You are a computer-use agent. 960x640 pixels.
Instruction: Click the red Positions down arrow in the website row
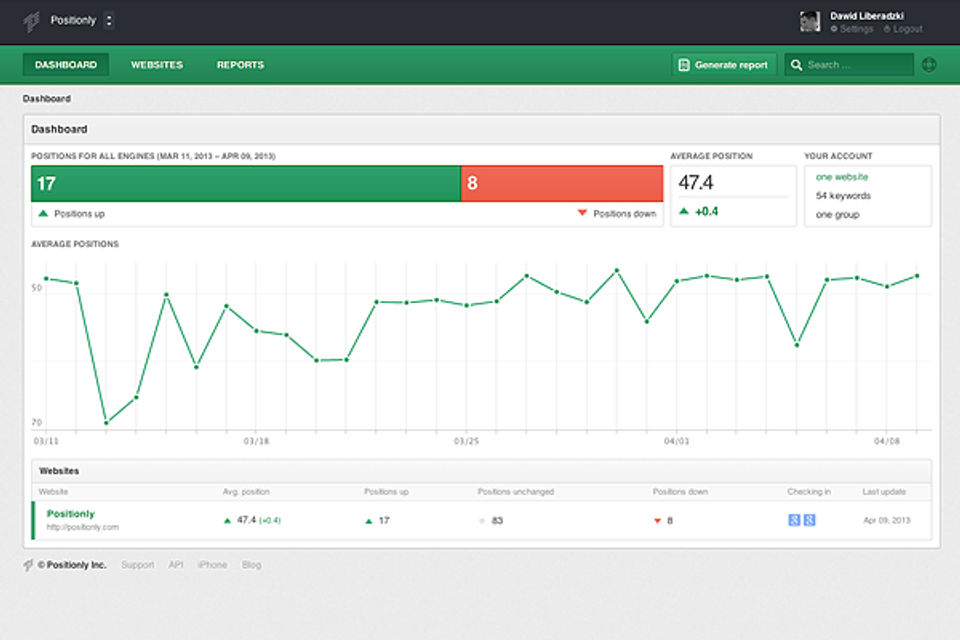pos(657,521)
